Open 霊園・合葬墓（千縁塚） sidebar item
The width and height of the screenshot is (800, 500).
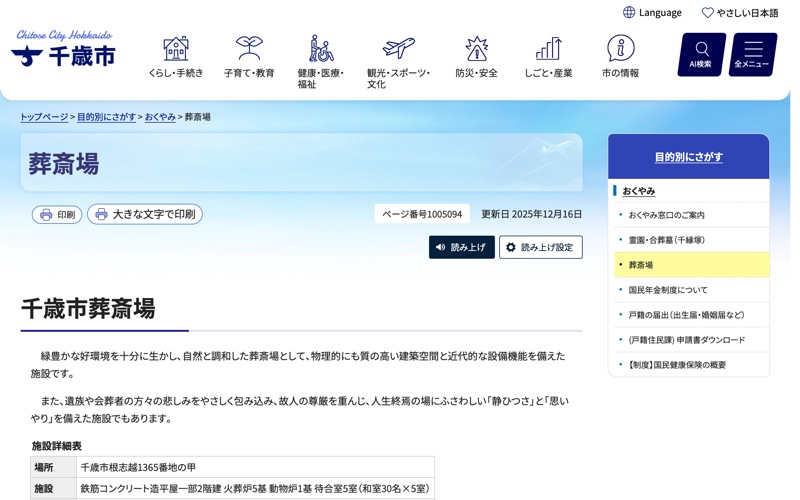tap(691, 240)
